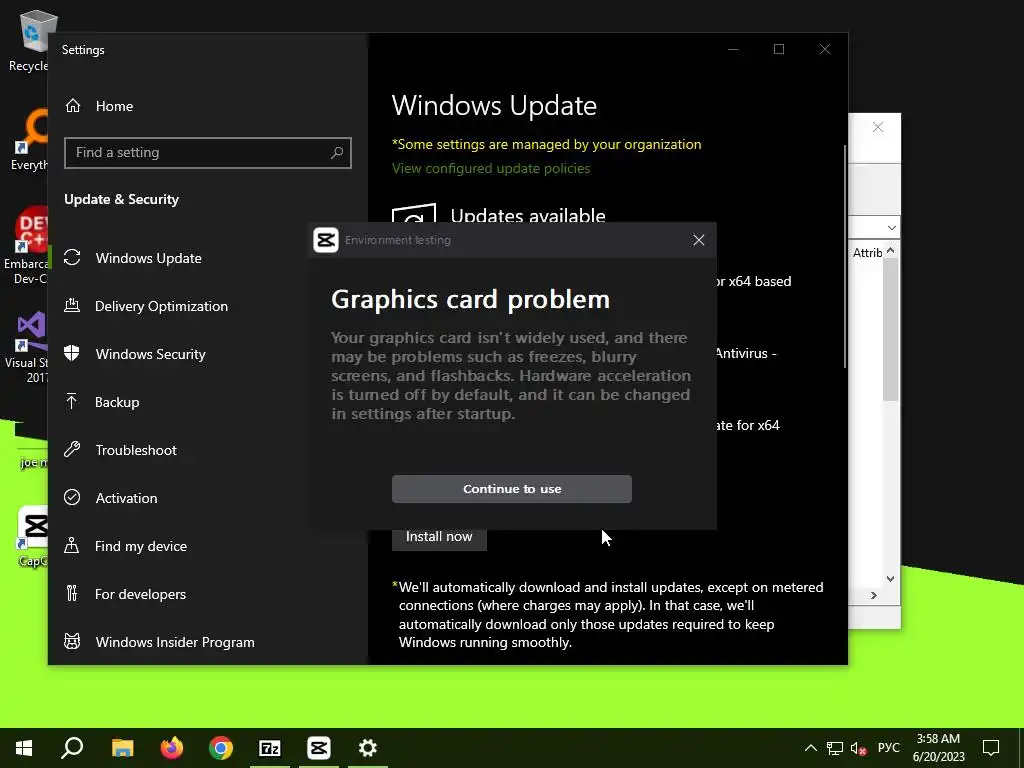
Task: Open Google Chrome from the taskbar
Action: pos(221,748)
